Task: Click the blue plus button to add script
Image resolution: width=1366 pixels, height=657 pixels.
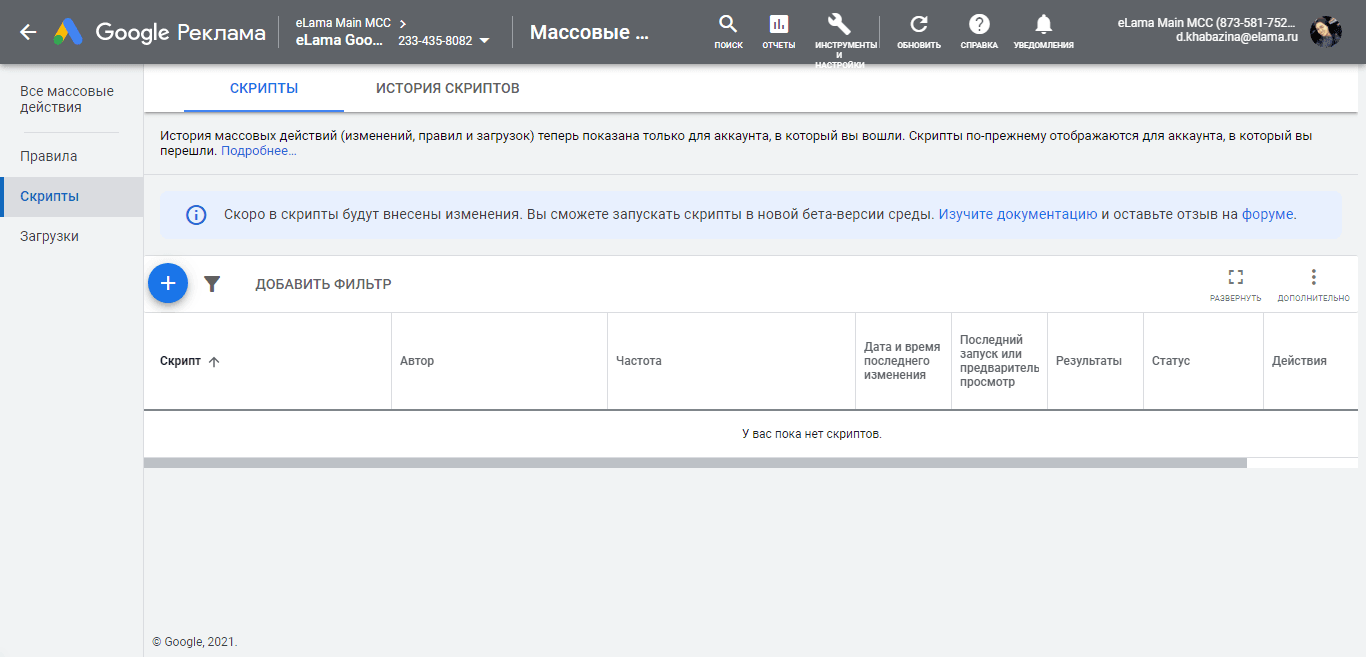Action: coord(168,284)
